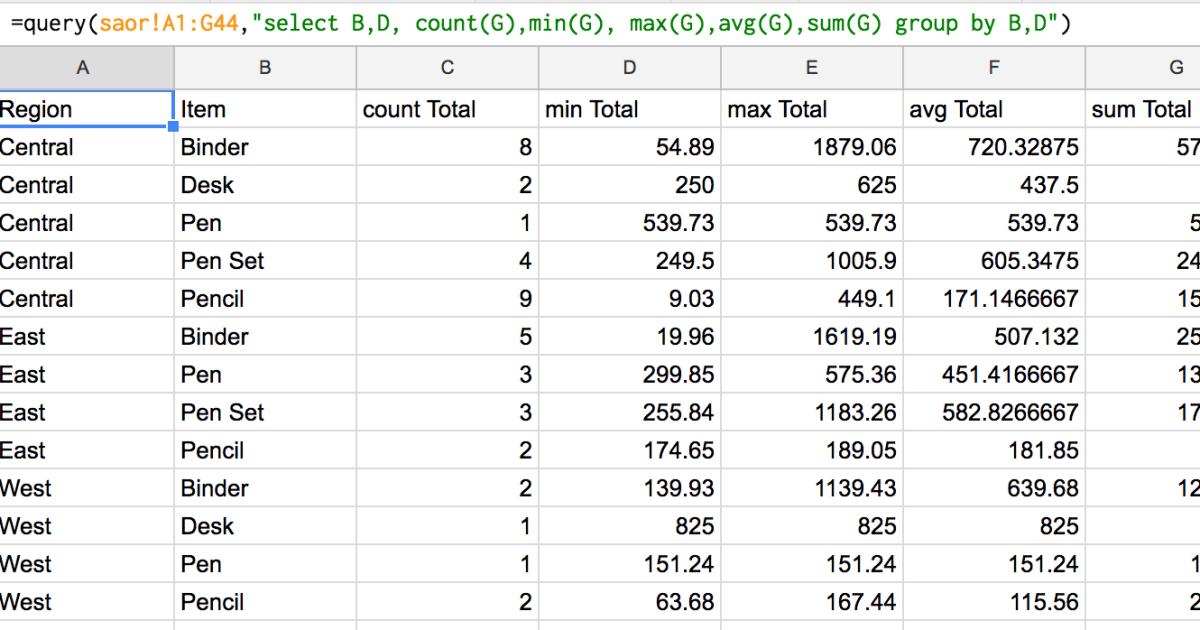Click the cell containing 720.32875

(x=993, y=148)
